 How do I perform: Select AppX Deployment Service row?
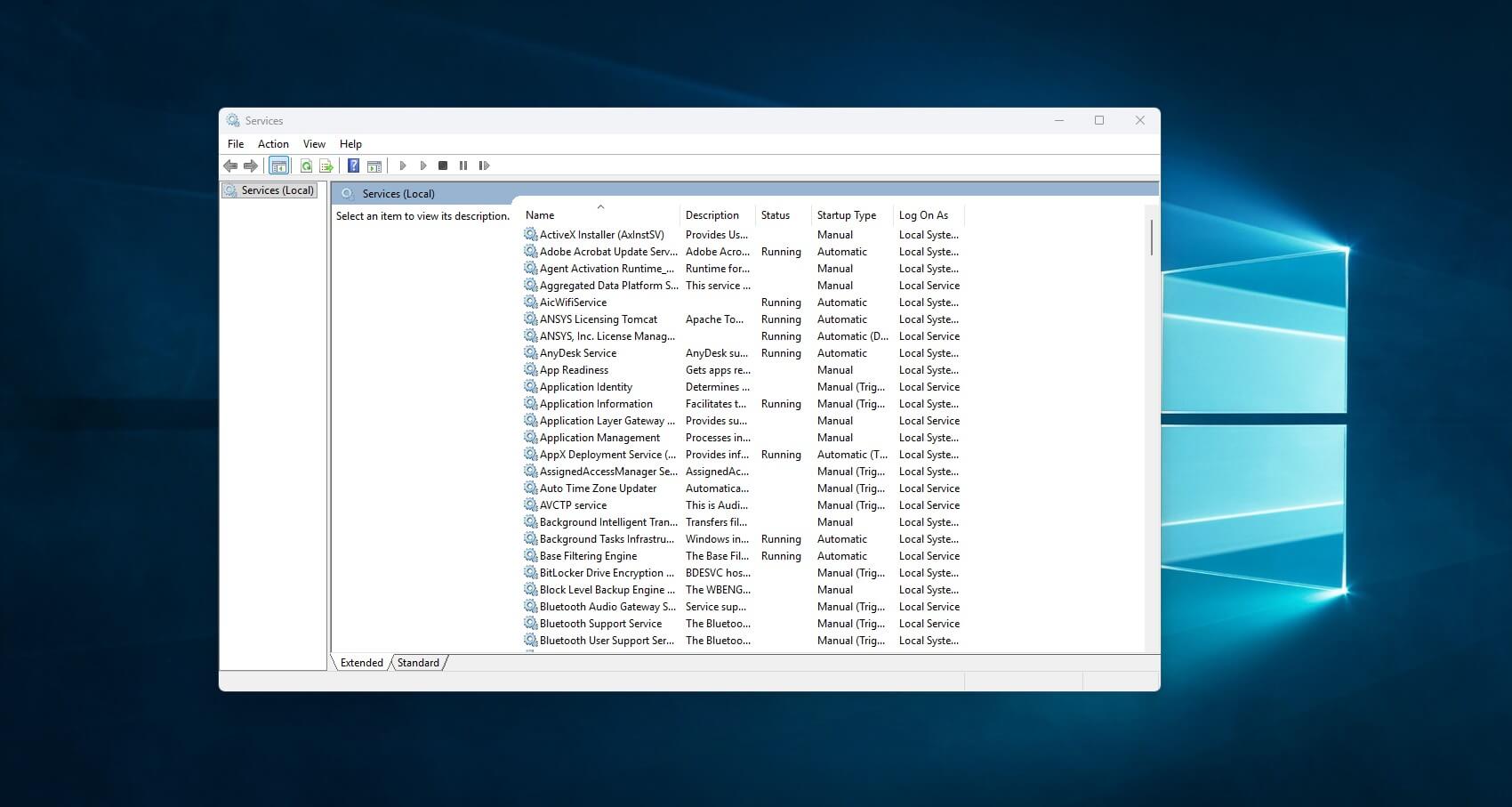coord(743,455)
